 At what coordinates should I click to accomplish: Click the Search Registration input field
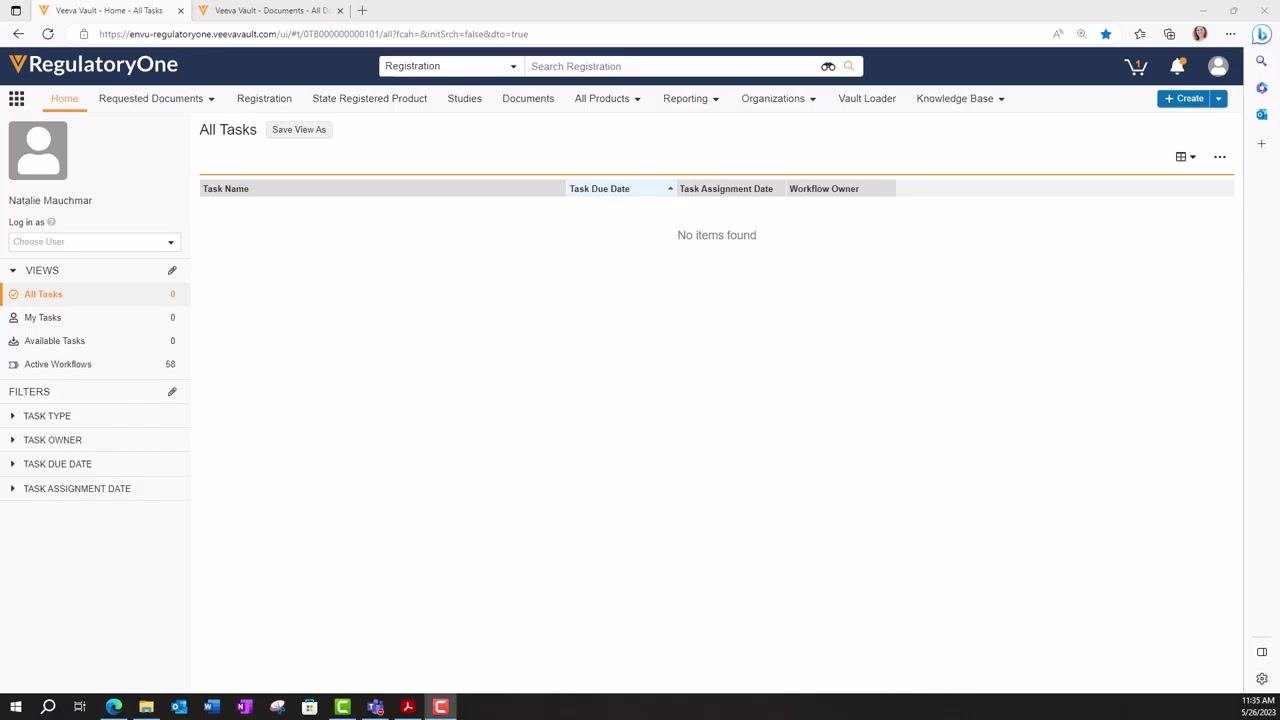click(x=673, y=66)
